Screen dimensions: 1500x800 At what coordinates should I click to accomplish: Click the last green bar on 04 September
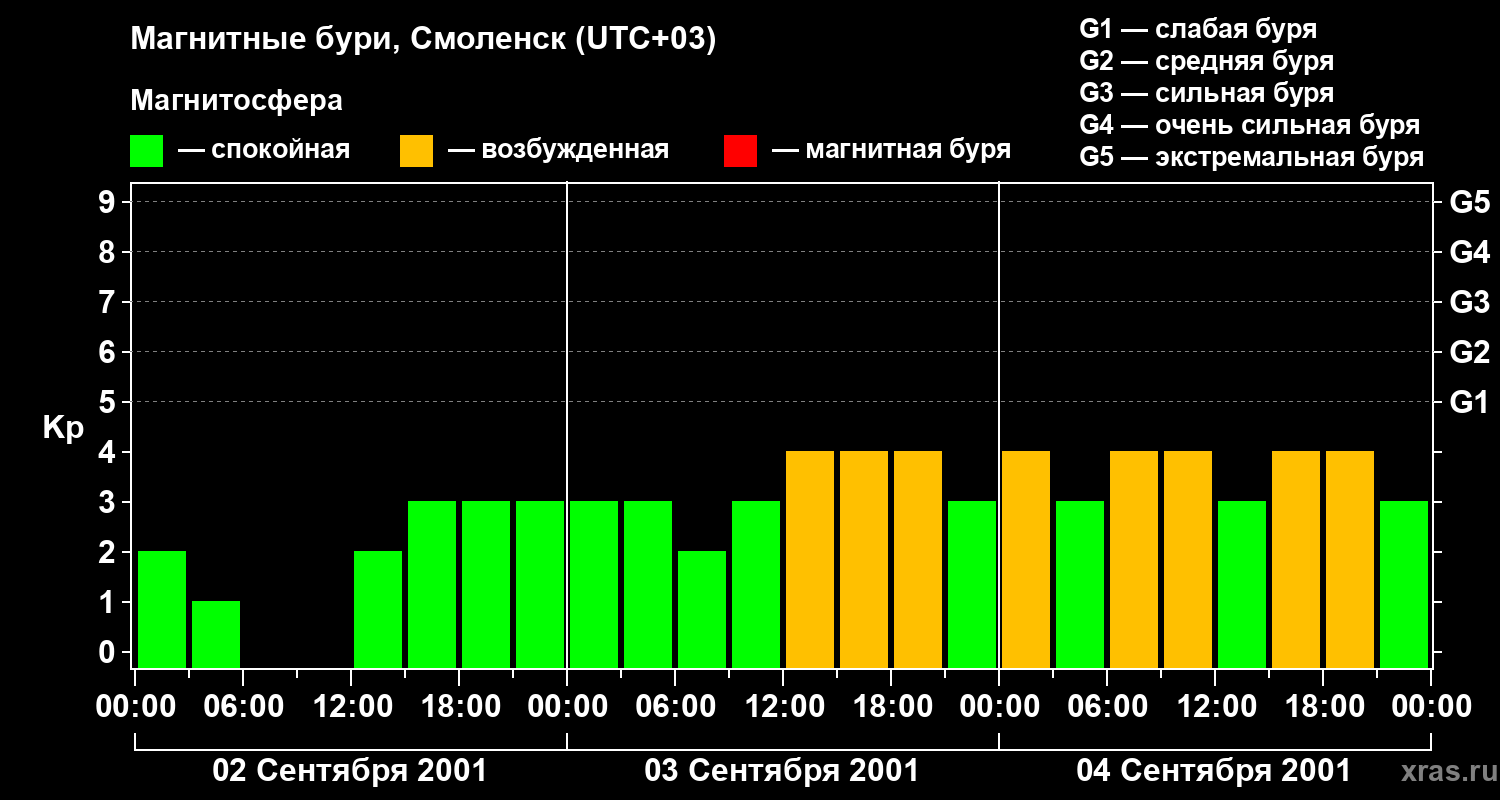pyautogui.click(x=1404, y=584)
